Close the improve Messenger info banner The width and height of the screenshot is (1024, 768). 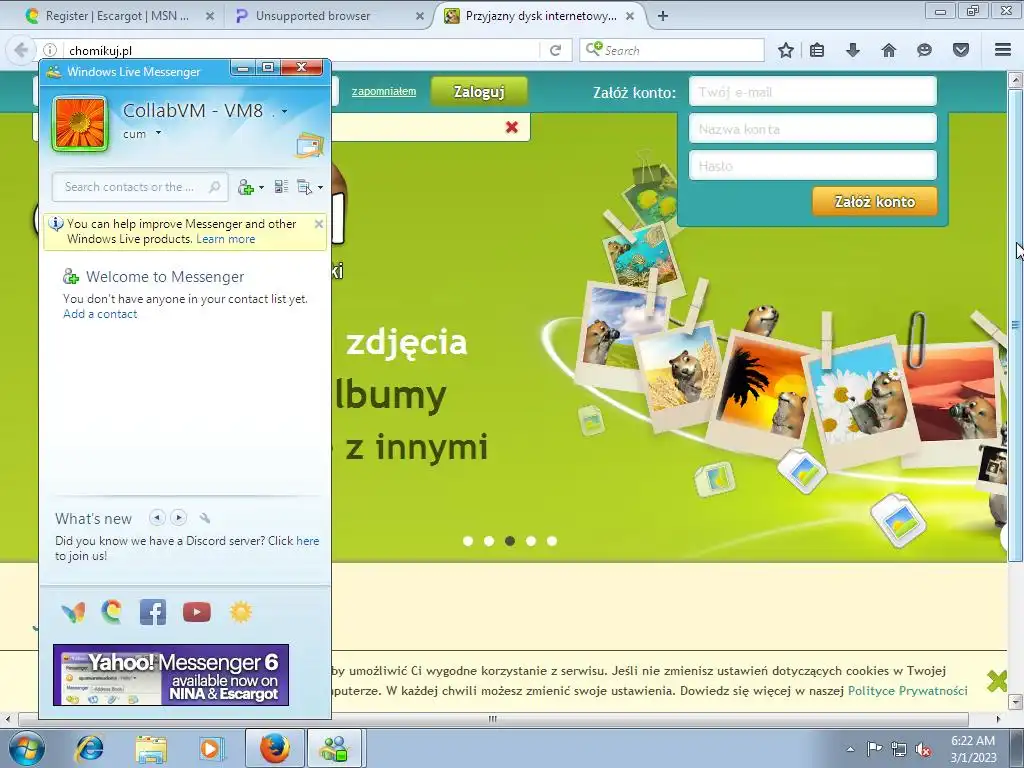[319, 224]
